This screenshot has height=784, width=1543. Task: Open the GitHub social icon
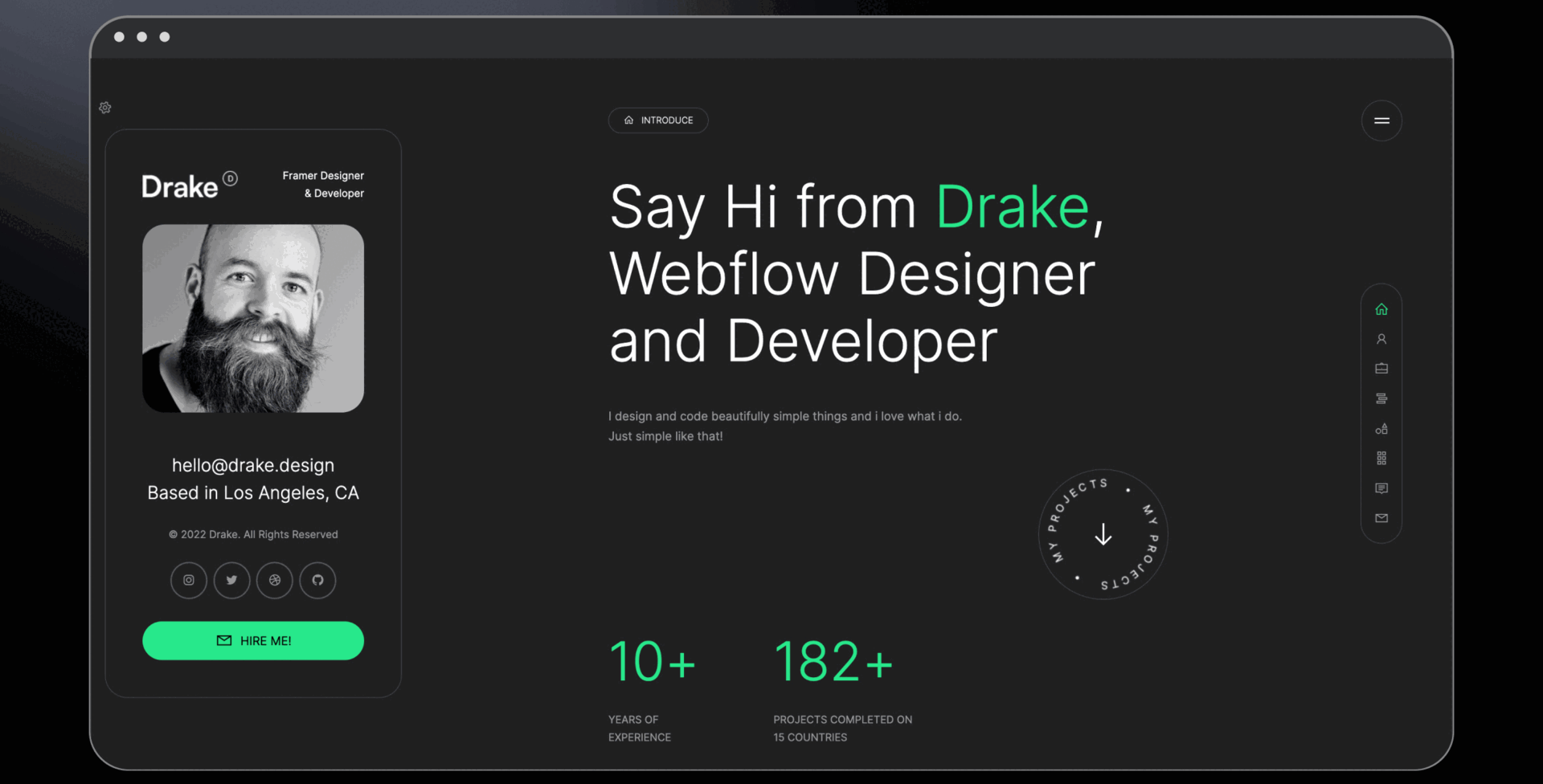tap(317, 580)
